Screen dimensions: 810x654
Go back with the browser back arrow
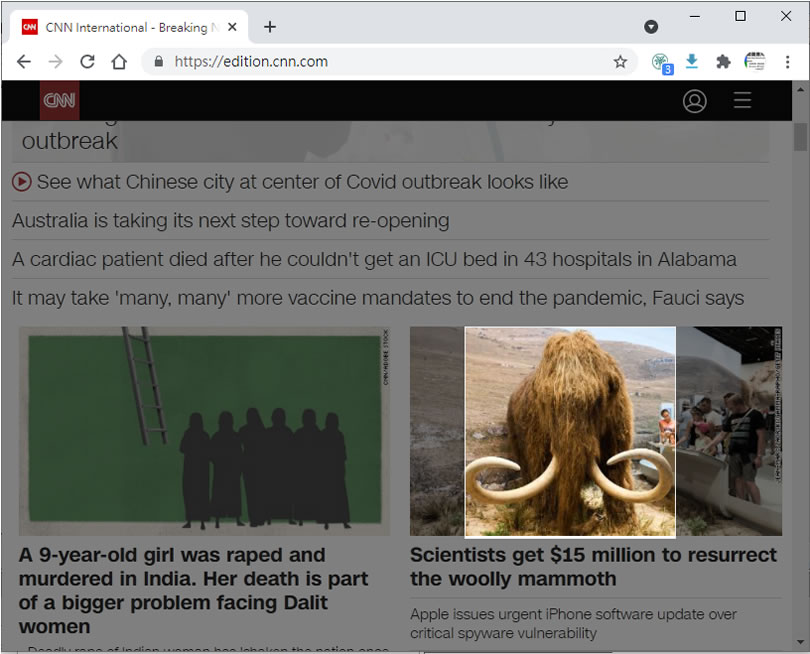24,62
